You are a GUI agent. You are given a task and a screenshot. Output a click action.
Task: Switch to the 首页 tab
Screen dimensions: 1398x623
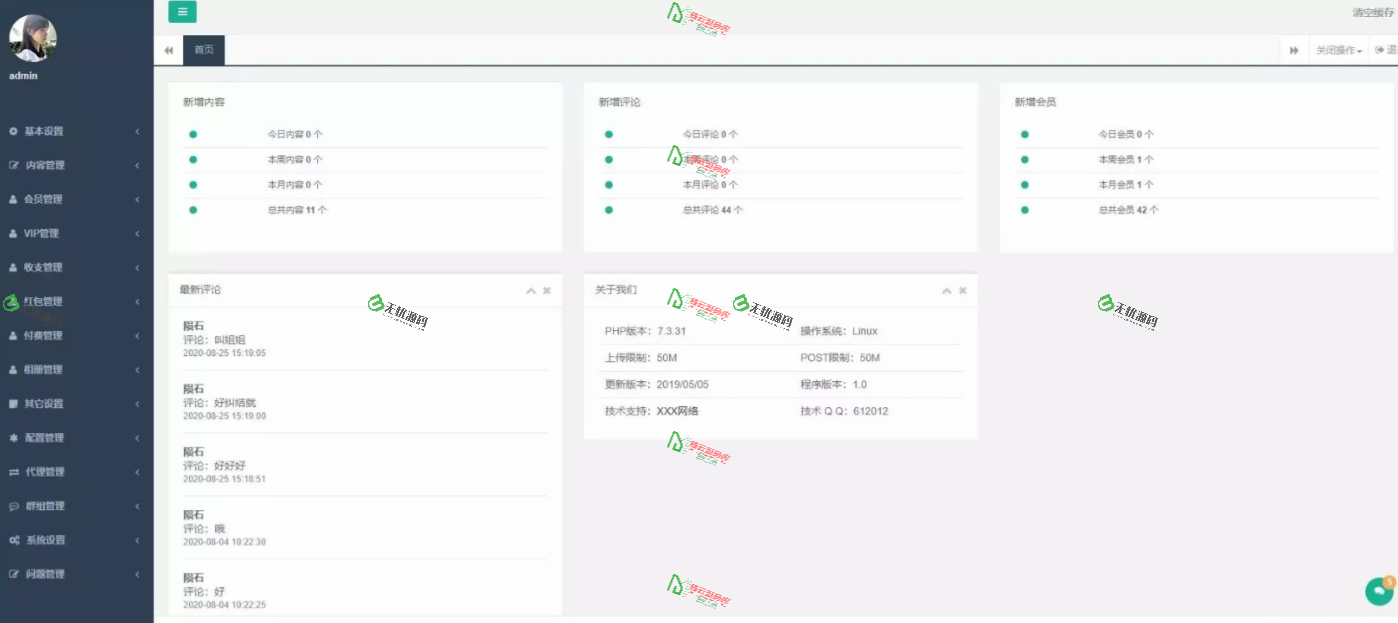[203, 49]
